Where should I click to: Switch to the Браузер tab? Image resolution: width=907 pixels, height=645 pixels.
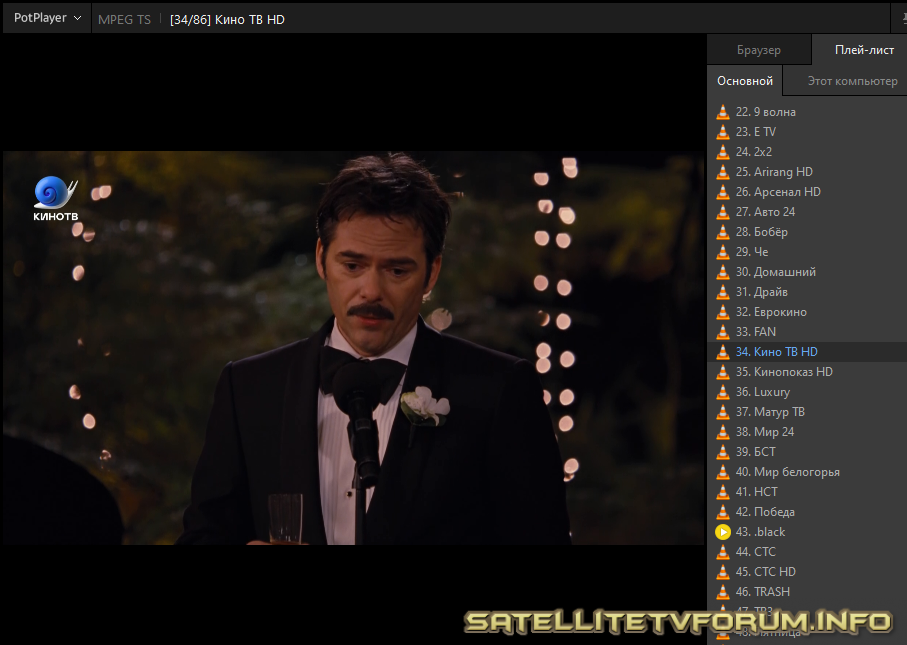pyautogui.click(x=758, y=50)
